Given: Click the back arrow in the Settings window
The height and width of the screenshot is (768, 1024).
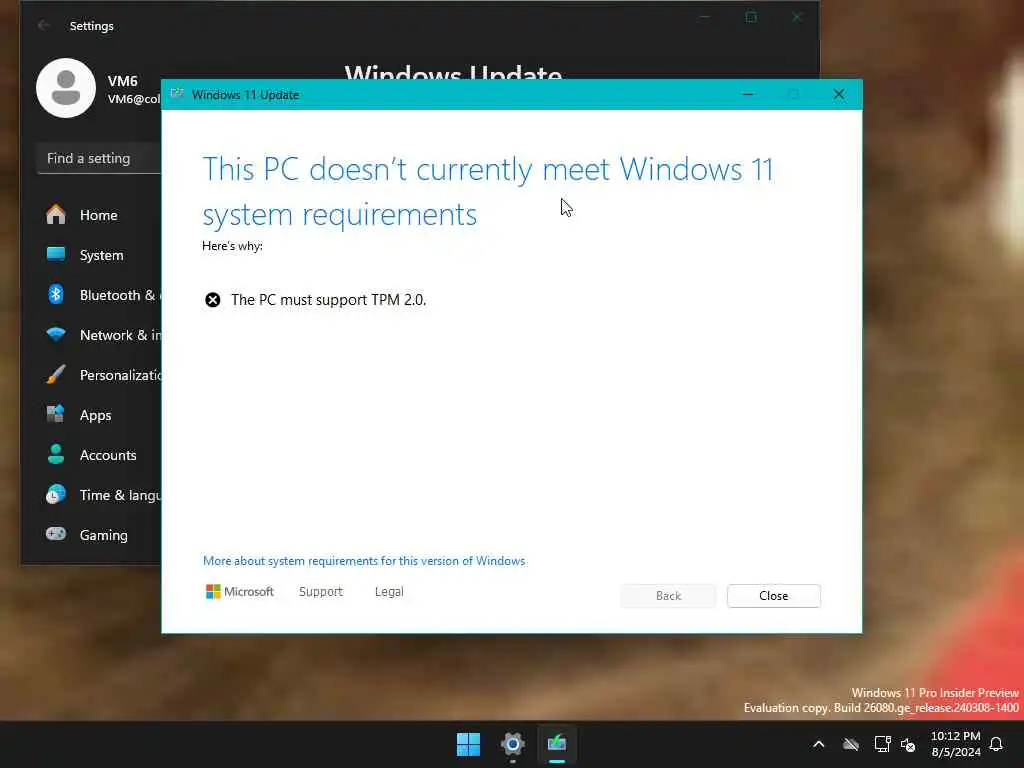Looking at the screenshot, I should click(x=44, y=25).
